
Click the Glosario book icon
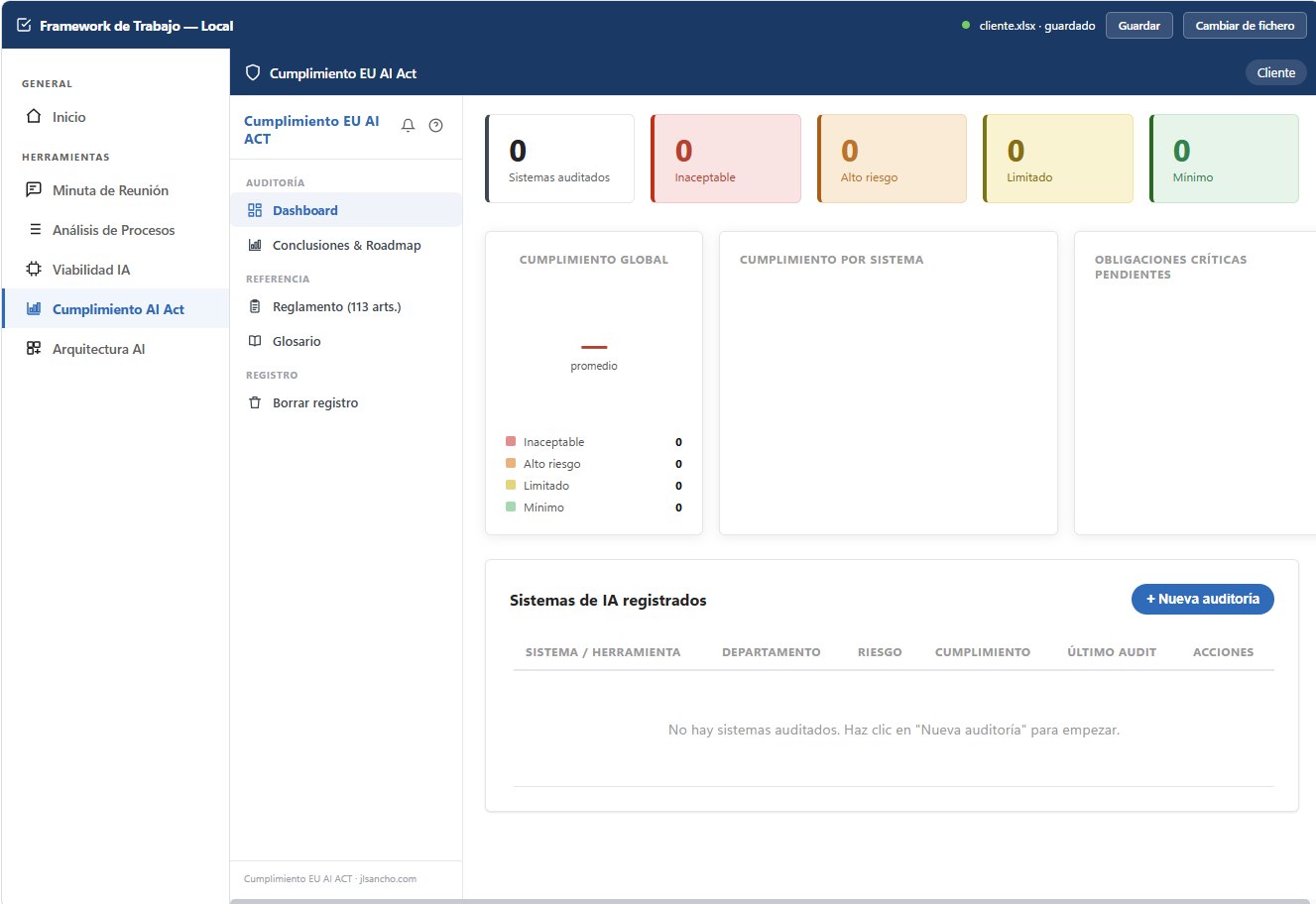pyautogui.click(x=255, y=341)
